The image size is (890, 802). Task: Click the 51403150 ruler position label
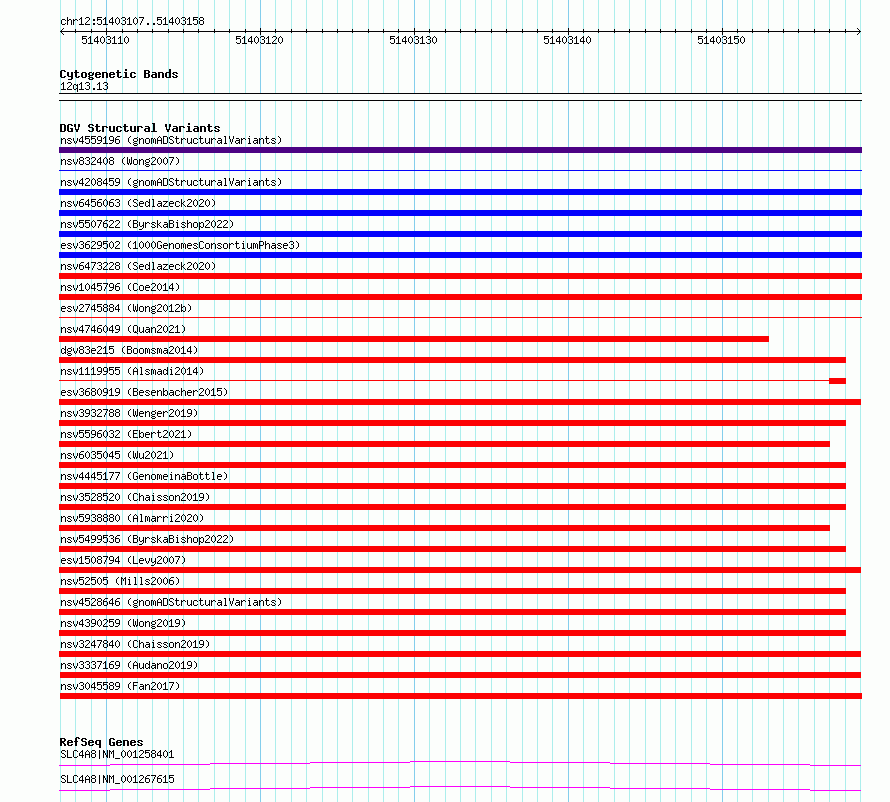(x=721, y=40)
